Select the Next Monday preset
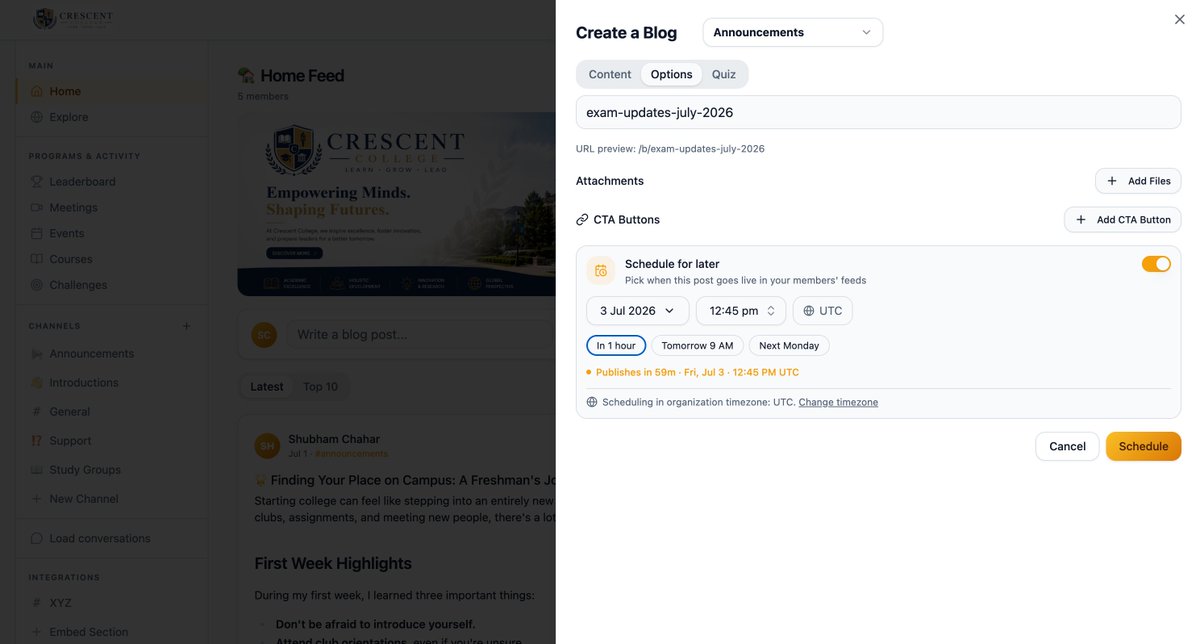This screenshot has height=644, width=1200. pos(789,346)
